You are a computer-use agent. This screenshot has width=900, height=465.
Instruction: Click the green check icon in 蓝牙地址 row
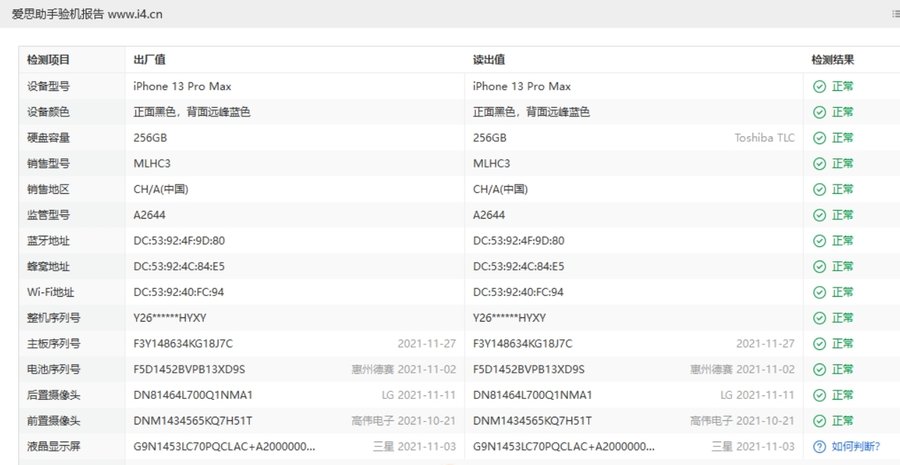819,241
